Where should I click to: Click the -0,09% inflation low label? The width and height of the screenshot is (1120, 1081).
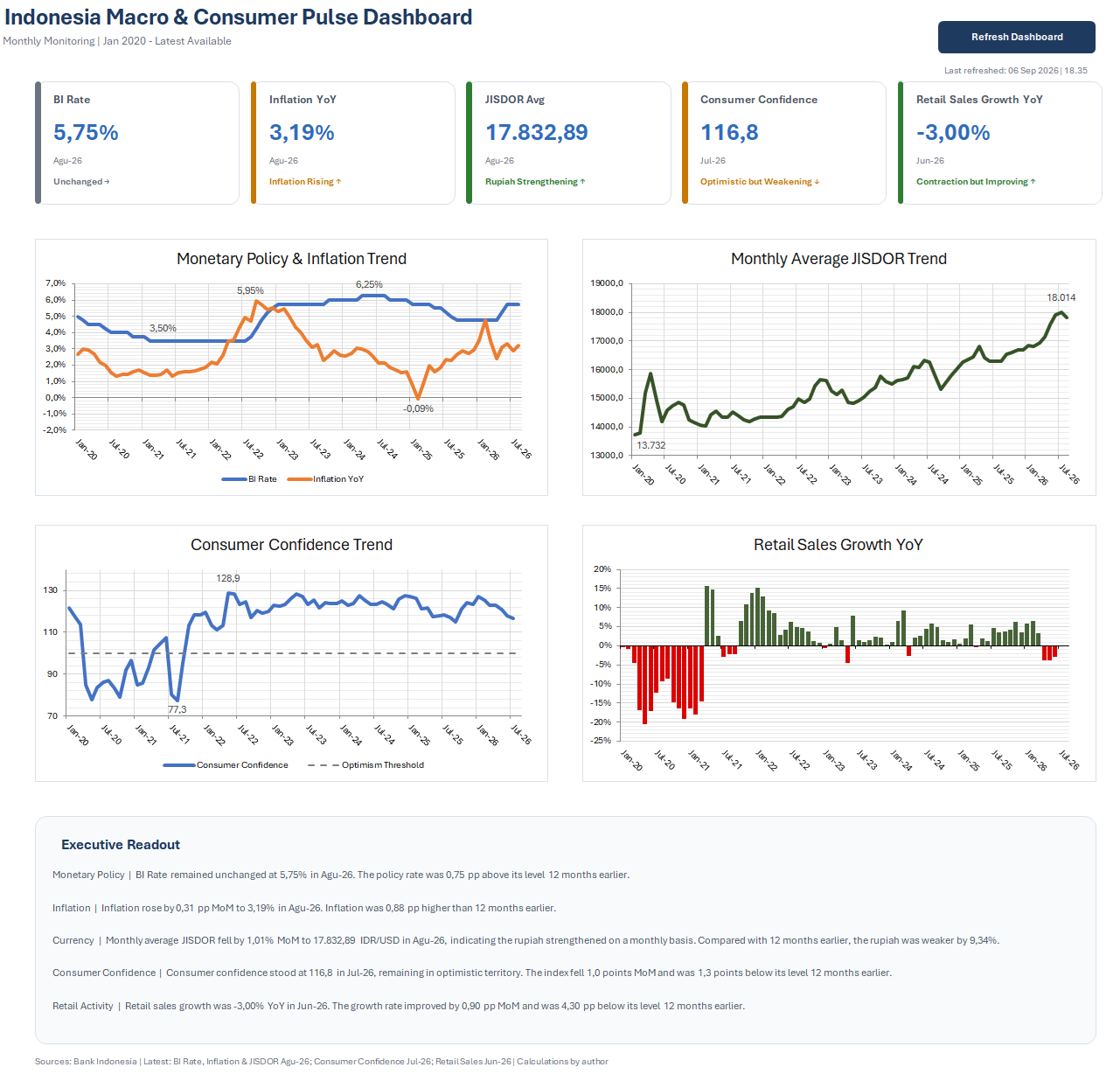click(x=418, y=408)
